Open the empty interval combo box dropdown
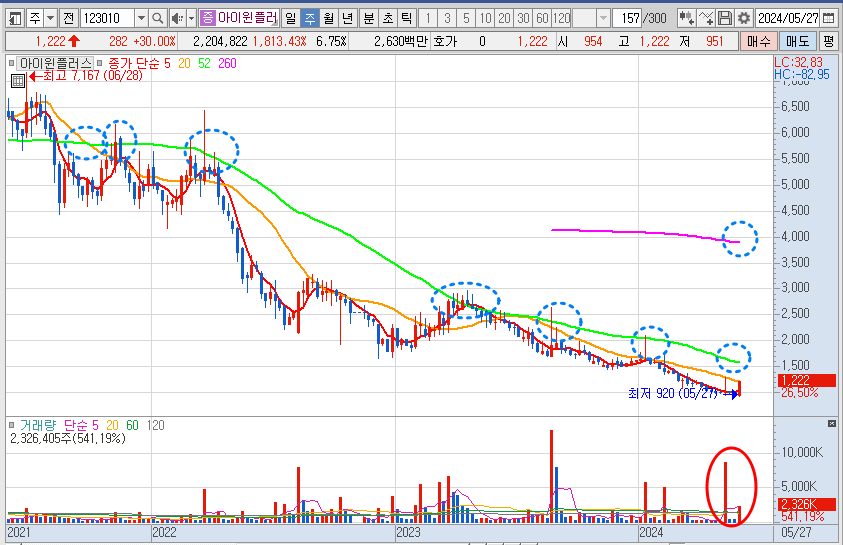The width and height of the screenshot is (843, 545). [x=603, y=19]
